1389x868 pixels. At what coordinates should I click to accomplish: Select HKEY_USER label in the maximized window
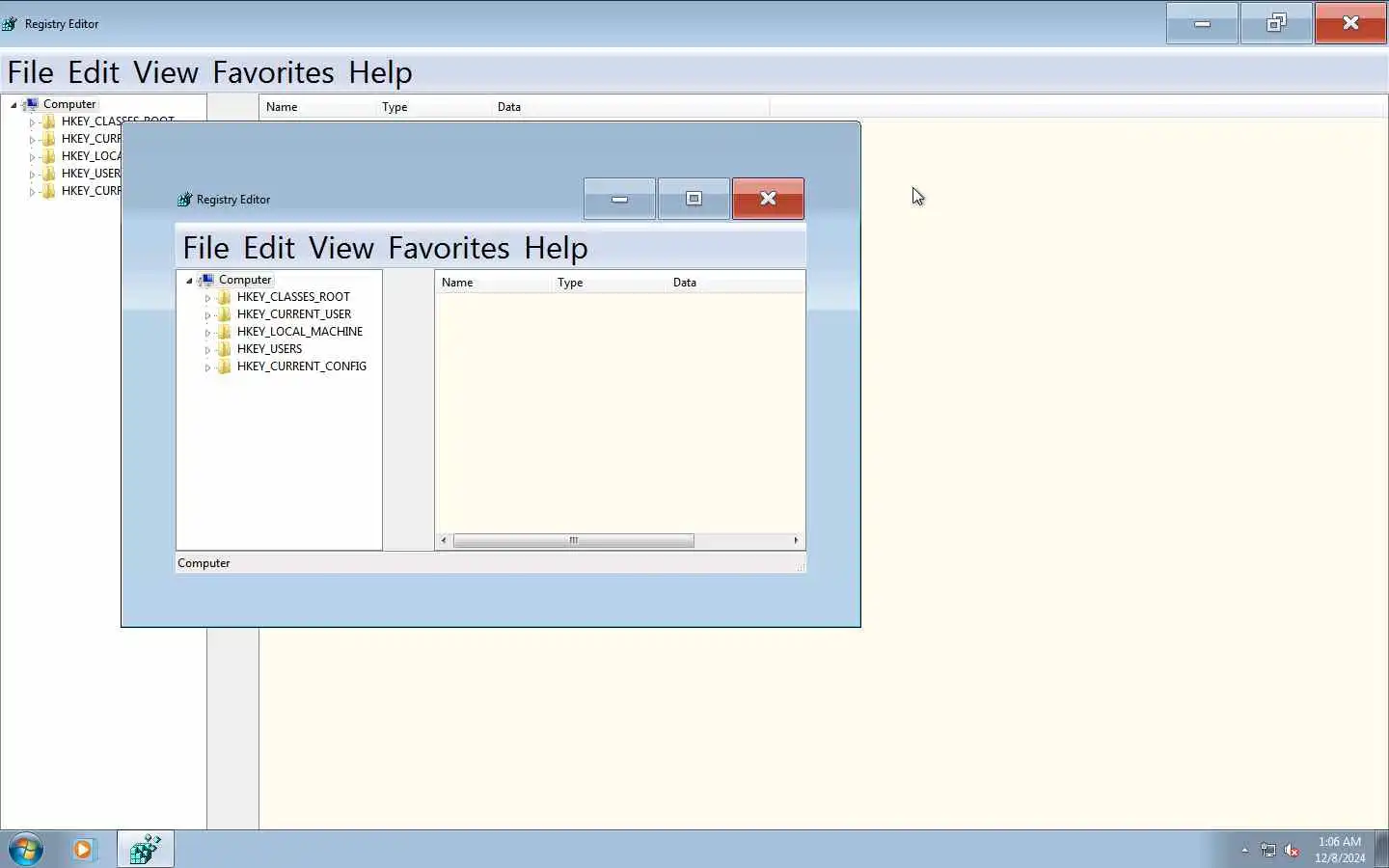point(91,174)
